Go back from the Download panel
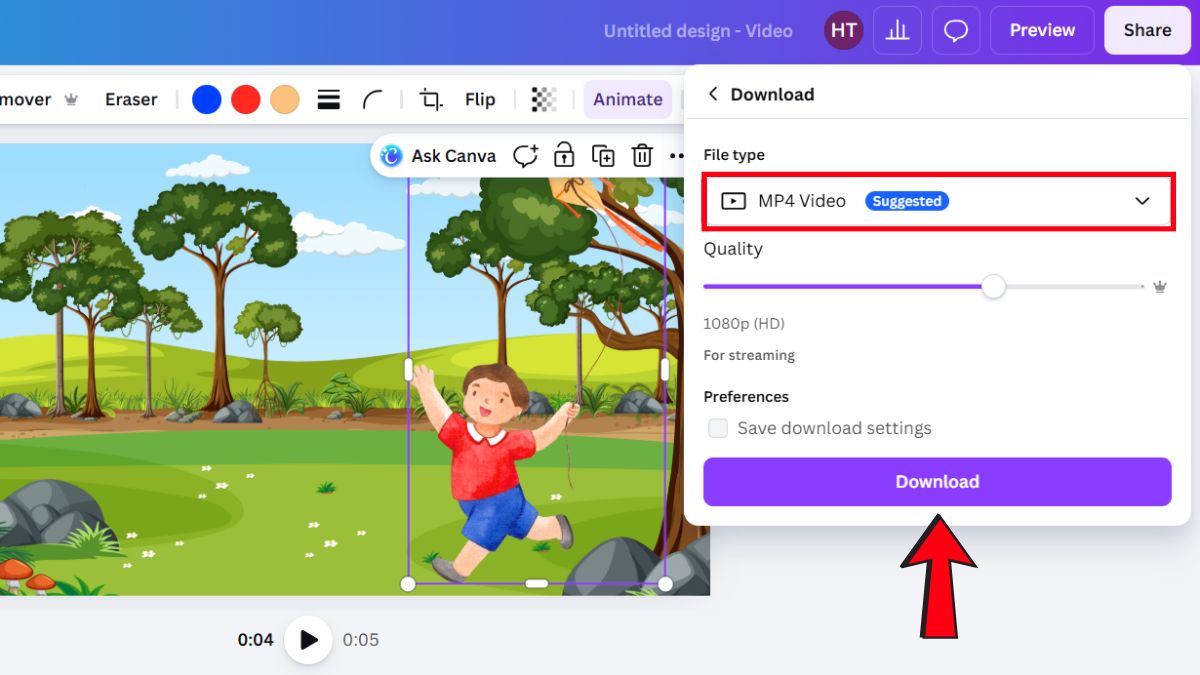The height and width of the screenshot is (675, 1200). pyautogui.click(x=712, y=93)
